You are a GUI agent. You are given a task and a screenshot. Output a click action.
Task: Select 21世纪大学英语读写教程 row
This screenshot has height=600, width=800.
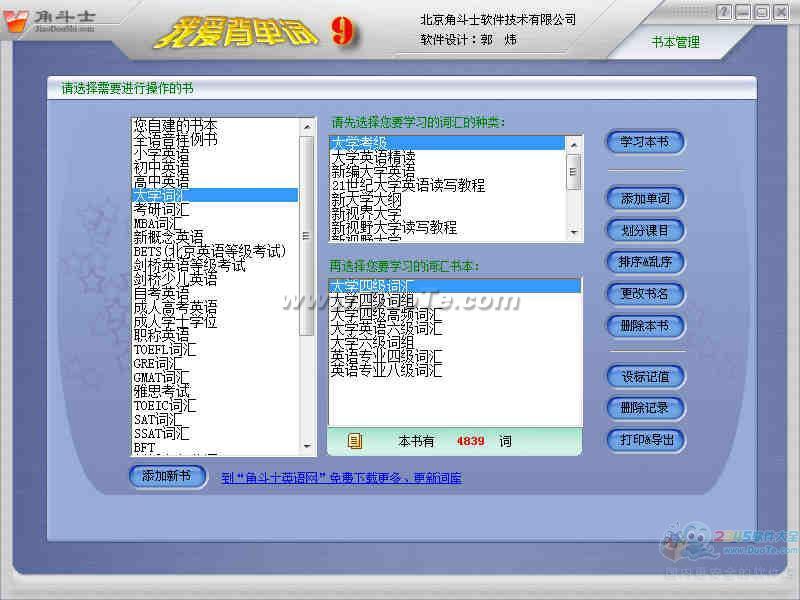click(447, 185)
